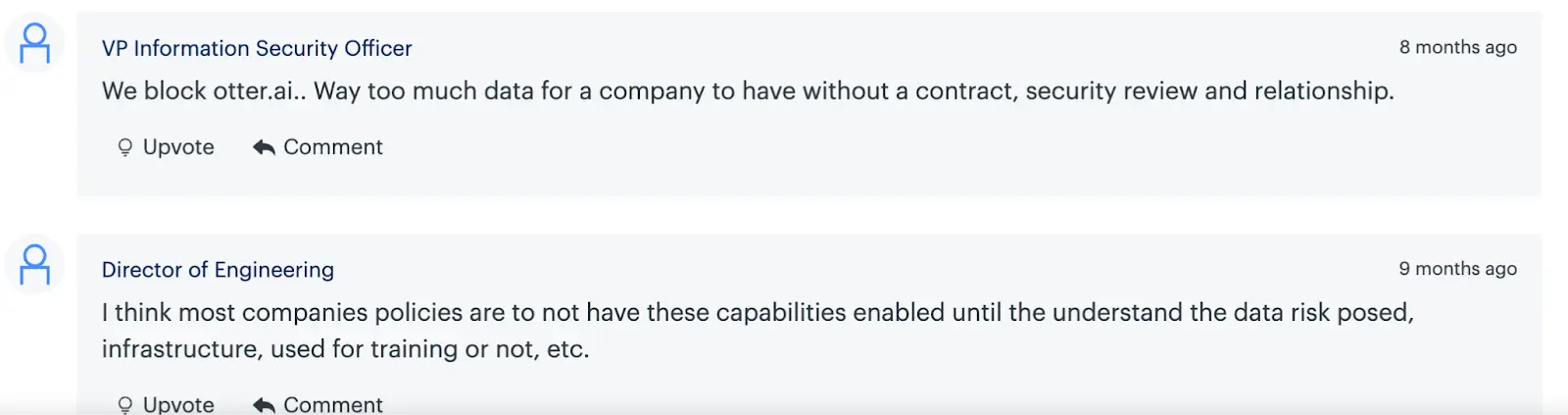Click the "otter.ai" mention in the first comment

255,91
